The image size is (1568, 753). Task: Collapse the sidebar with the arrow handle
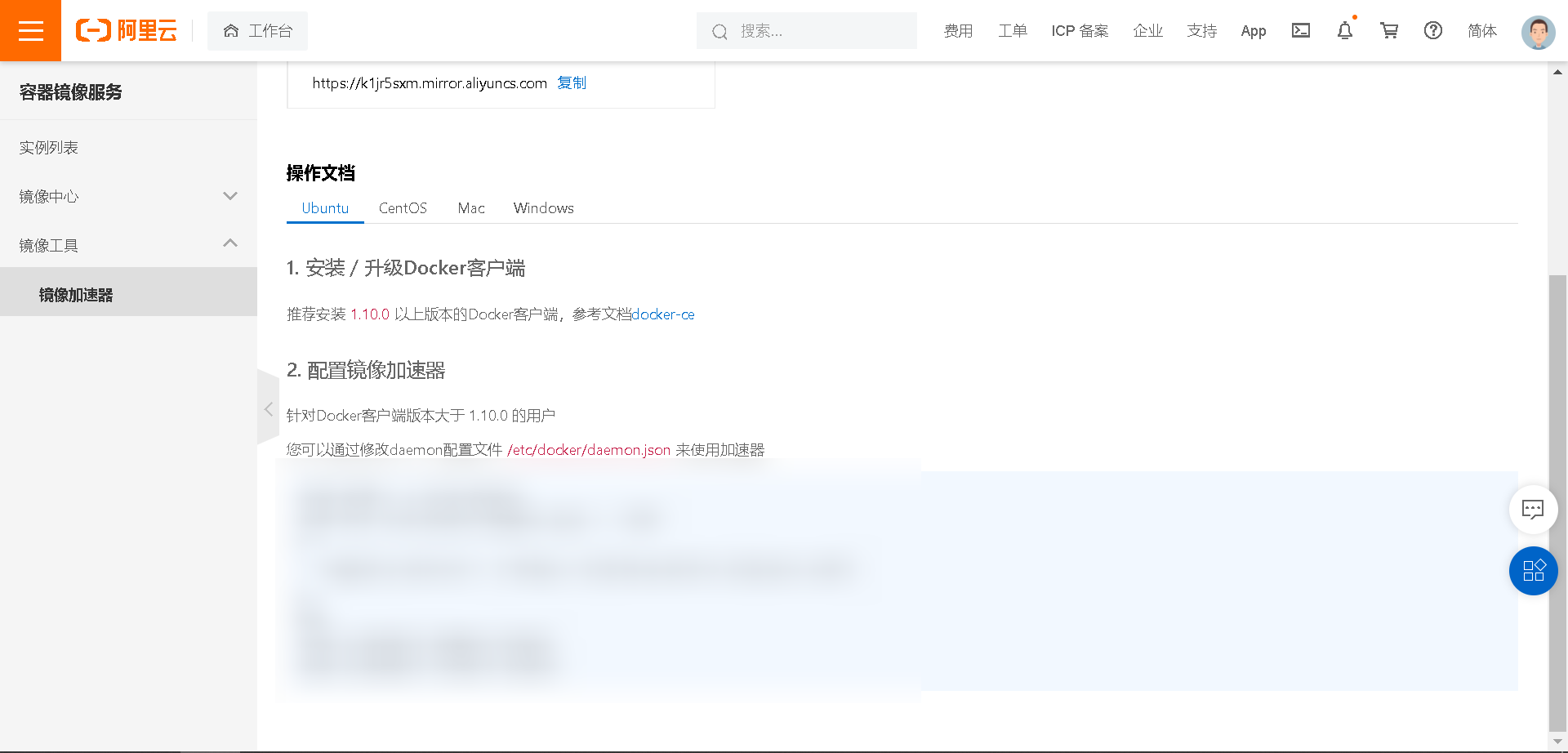(268, 408)
